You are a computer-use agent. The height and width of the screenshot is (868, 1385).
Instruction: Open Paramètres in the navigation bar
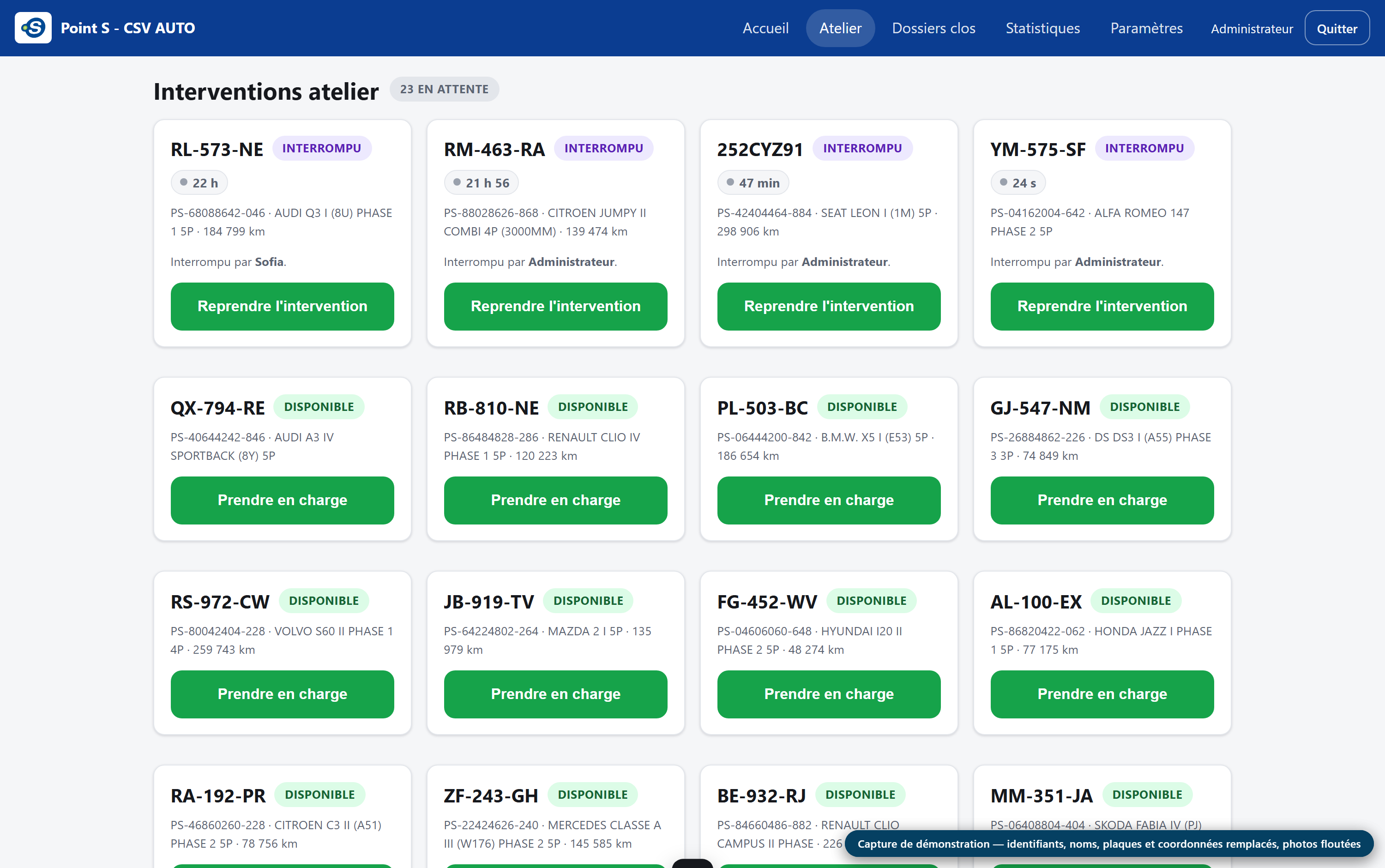pos(1146,28)
